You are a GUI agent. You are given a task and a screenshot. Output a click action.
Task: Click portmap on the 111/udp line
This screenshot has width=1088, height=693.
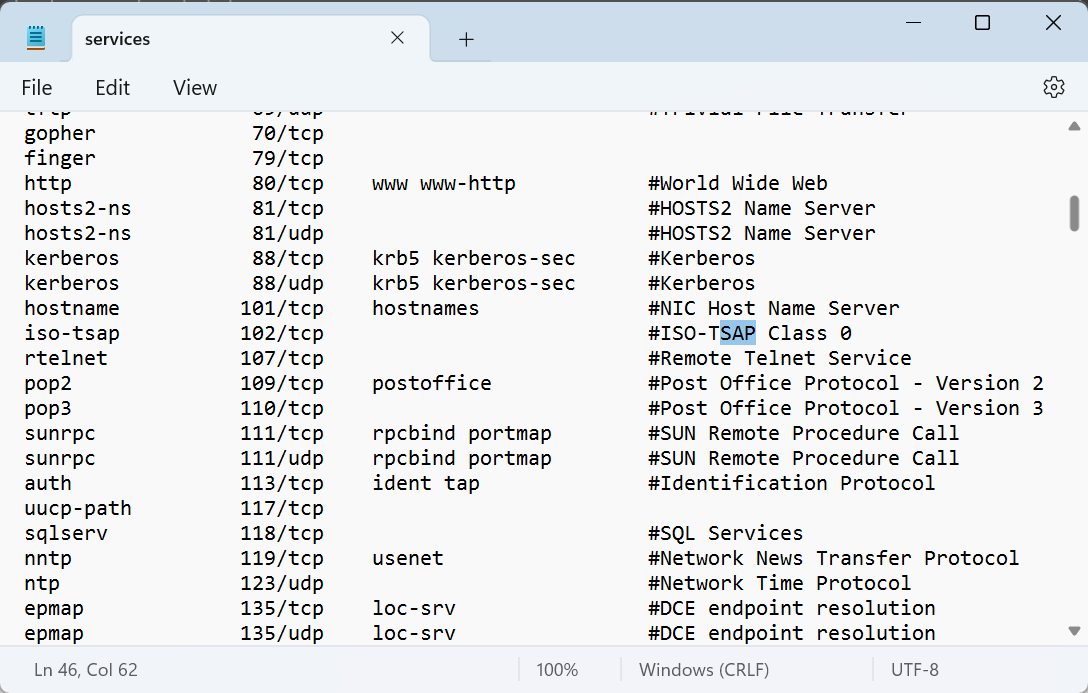point(510,458)
